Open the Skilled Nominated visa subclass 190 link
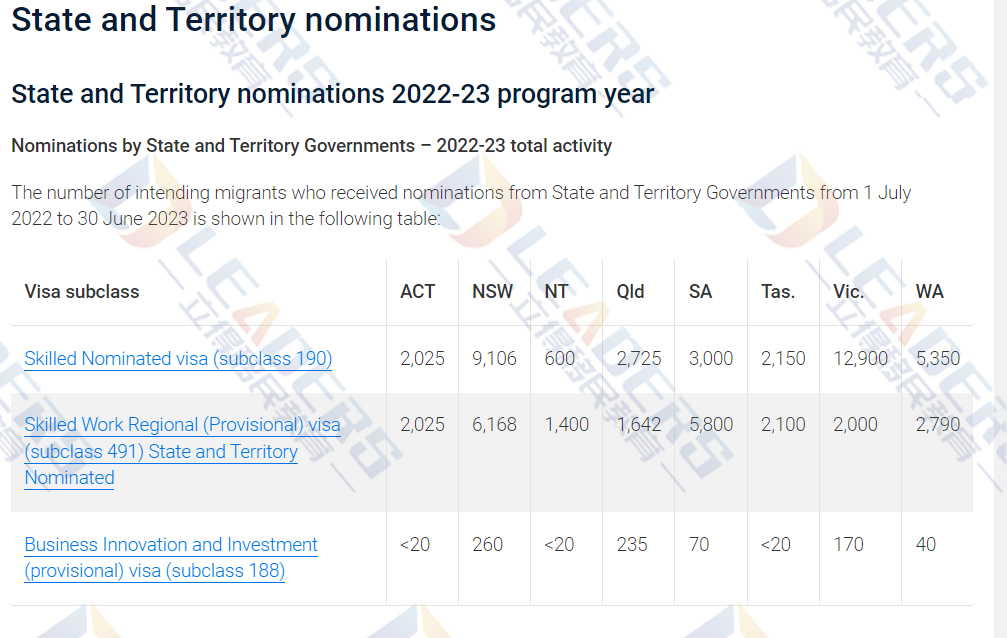 [178, 358]
